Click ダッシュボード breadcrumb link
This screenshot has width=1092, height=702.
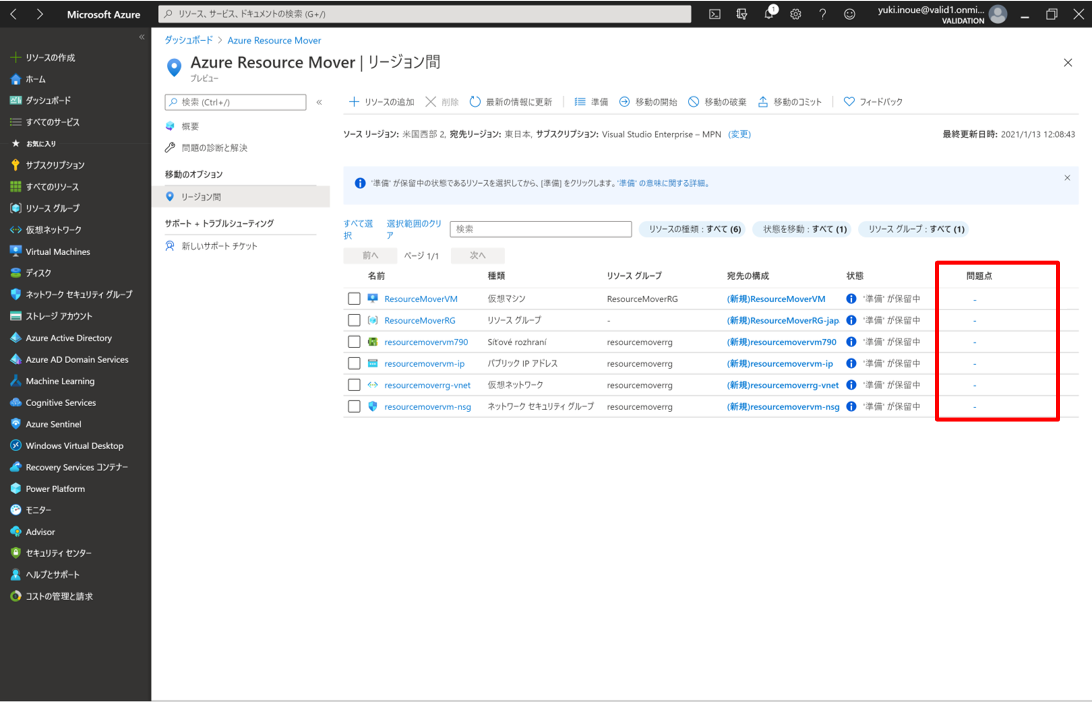(189, 40)
